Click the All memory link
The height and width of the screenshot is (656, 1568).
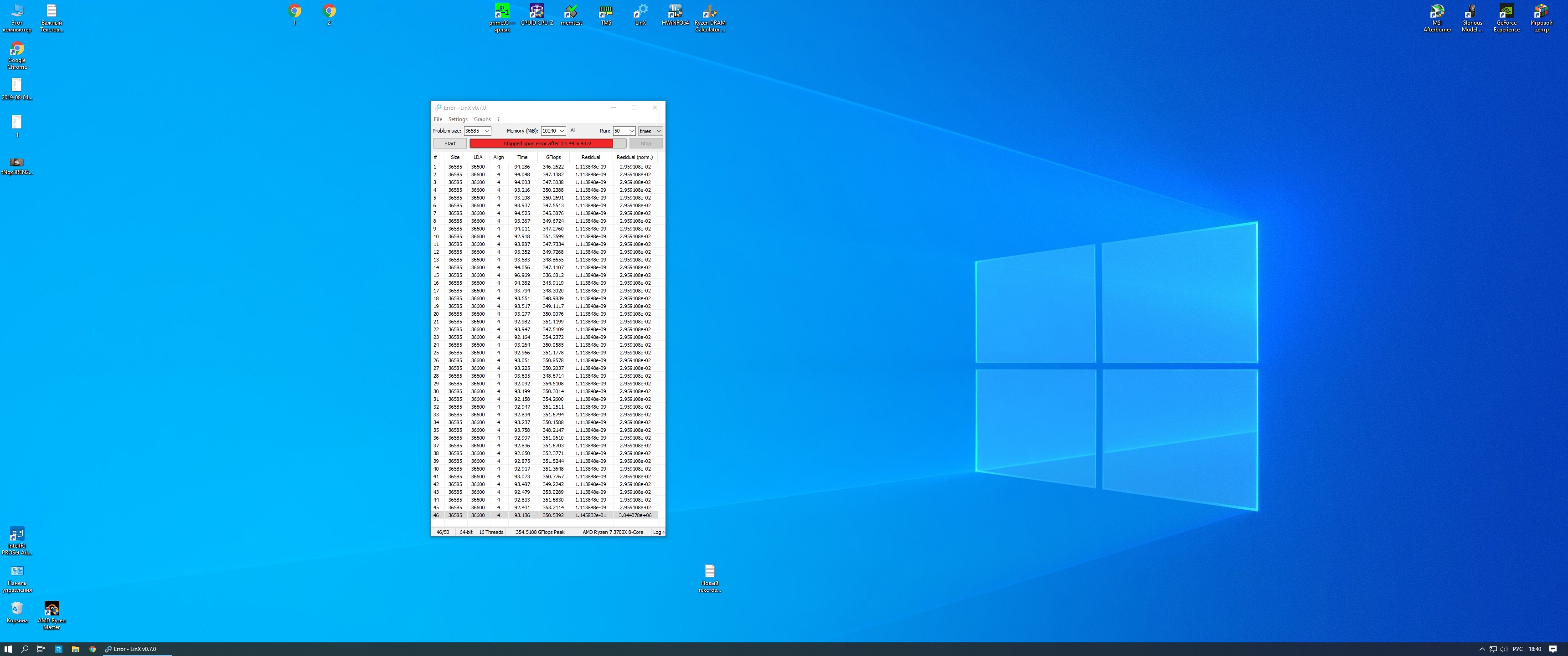573,130
